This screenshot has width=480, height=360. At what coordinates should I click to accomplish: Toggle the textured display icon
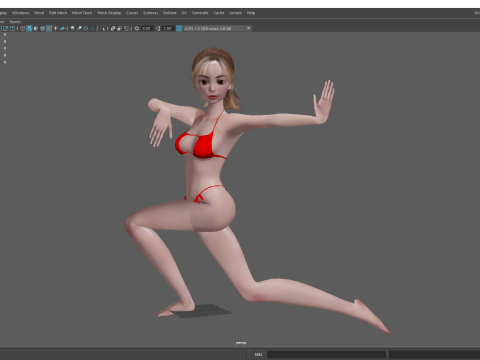click(x=49, y=28)
